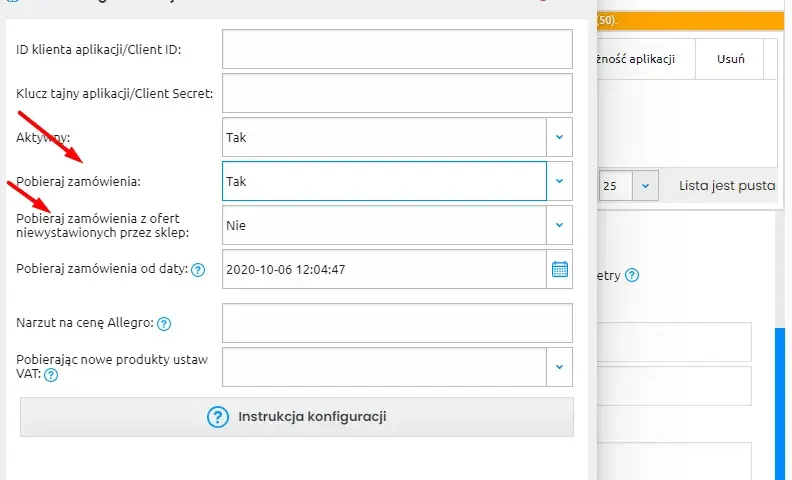Open the Aktywny dropdown arrow

(x=559, y=137)
